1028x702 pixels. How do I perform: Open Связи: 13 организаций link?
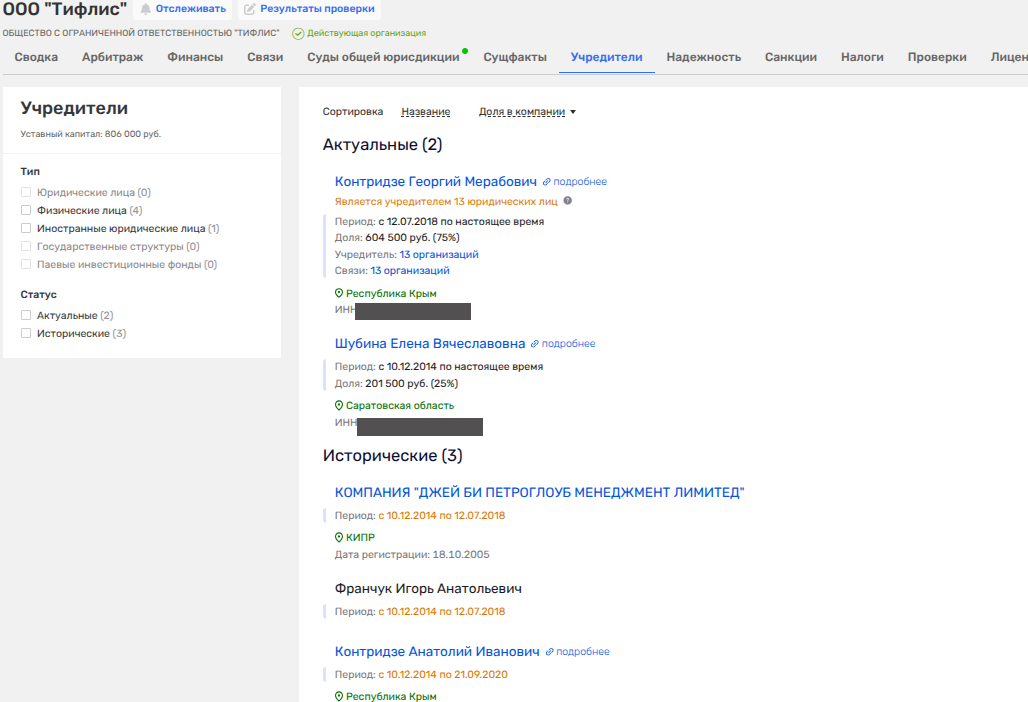410,270
